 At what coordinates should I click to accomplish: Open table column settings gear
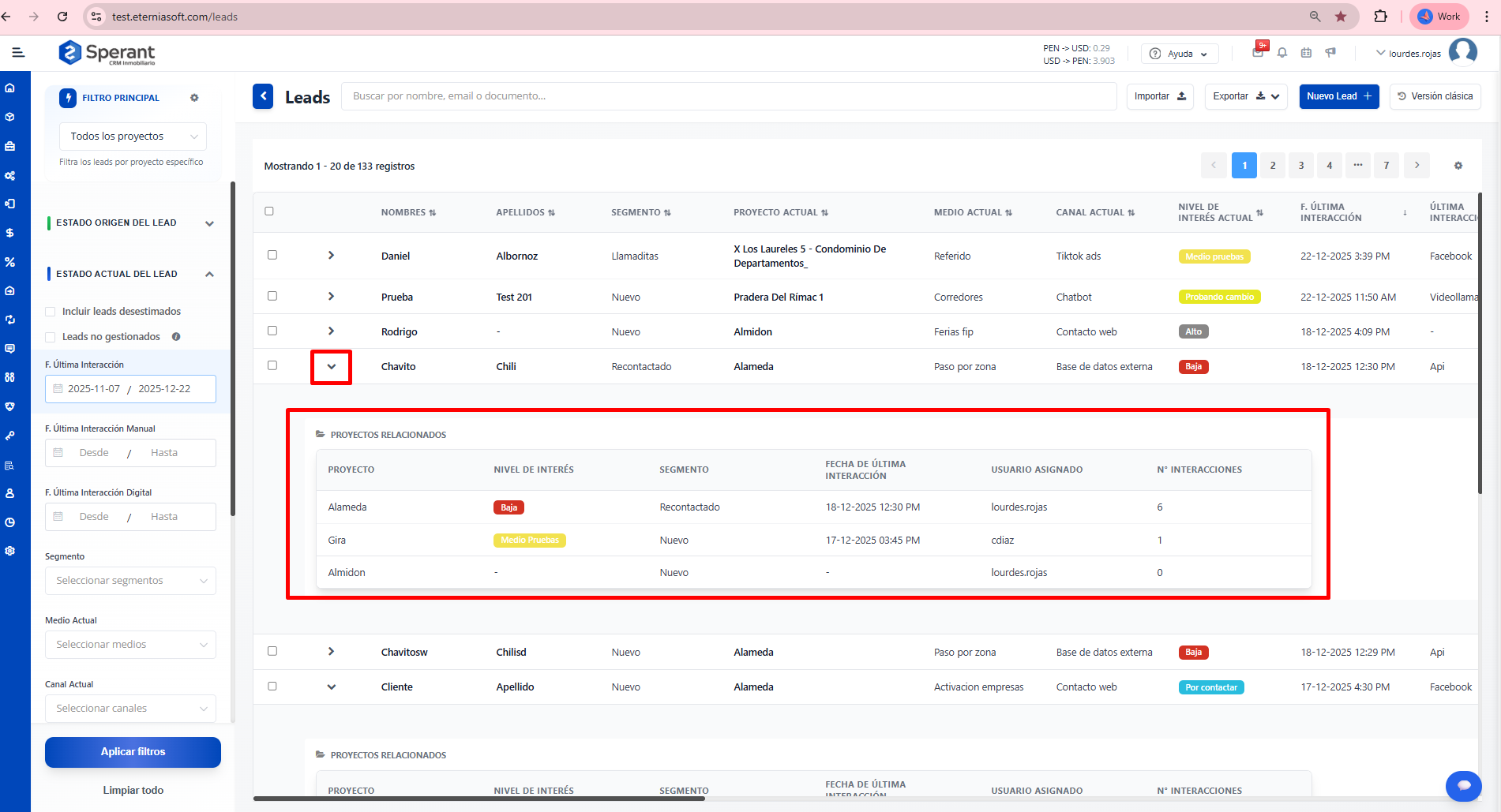pos(1458,166)
